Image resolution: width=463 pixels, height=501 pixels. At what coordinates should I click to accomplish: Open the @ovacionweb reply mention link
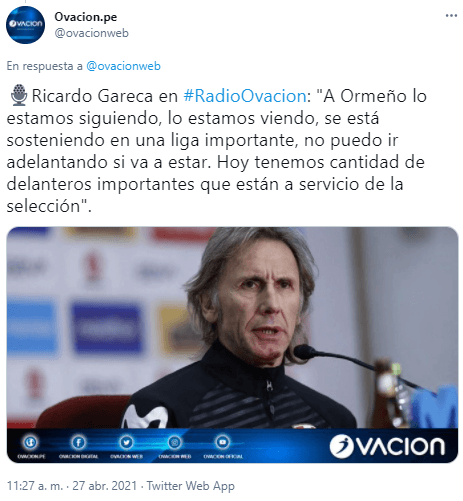click(x=123, y=66)
